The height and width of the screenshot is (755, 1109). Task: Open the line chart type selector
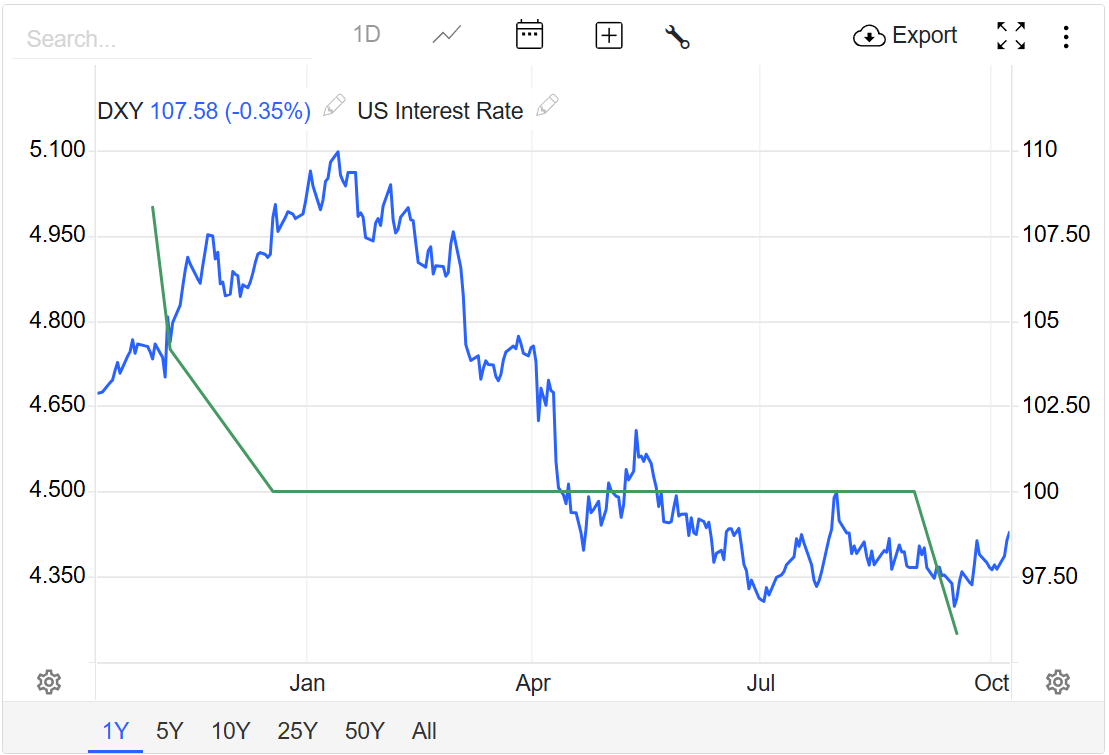tap(447, 35)
